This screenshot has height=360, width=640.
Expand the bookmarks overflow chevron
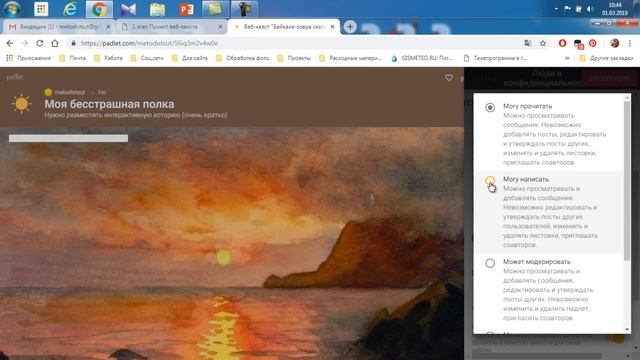pos(567,58)
